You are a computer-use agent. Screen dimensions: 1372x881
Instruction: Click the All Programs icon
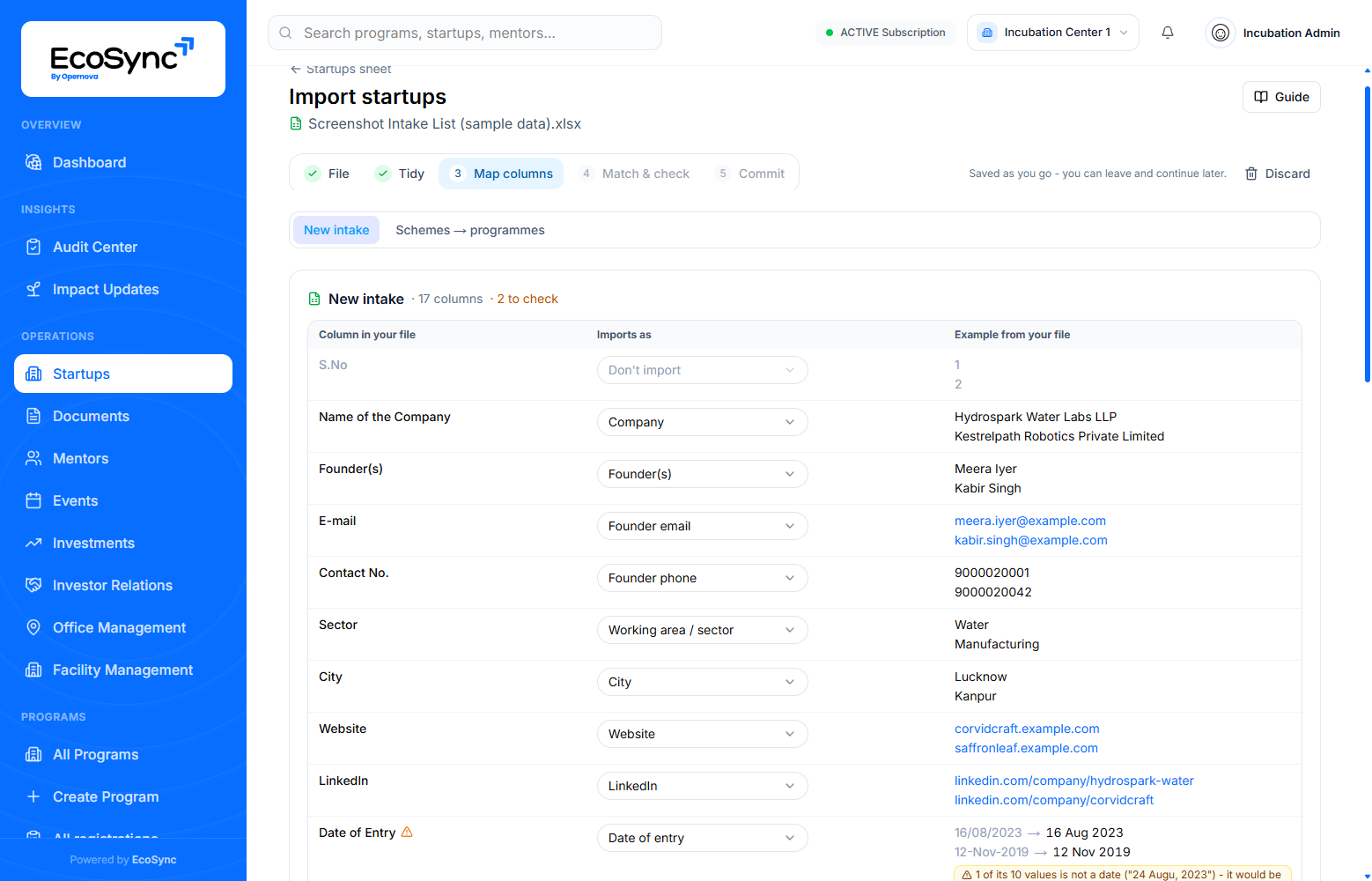[33, 754]
